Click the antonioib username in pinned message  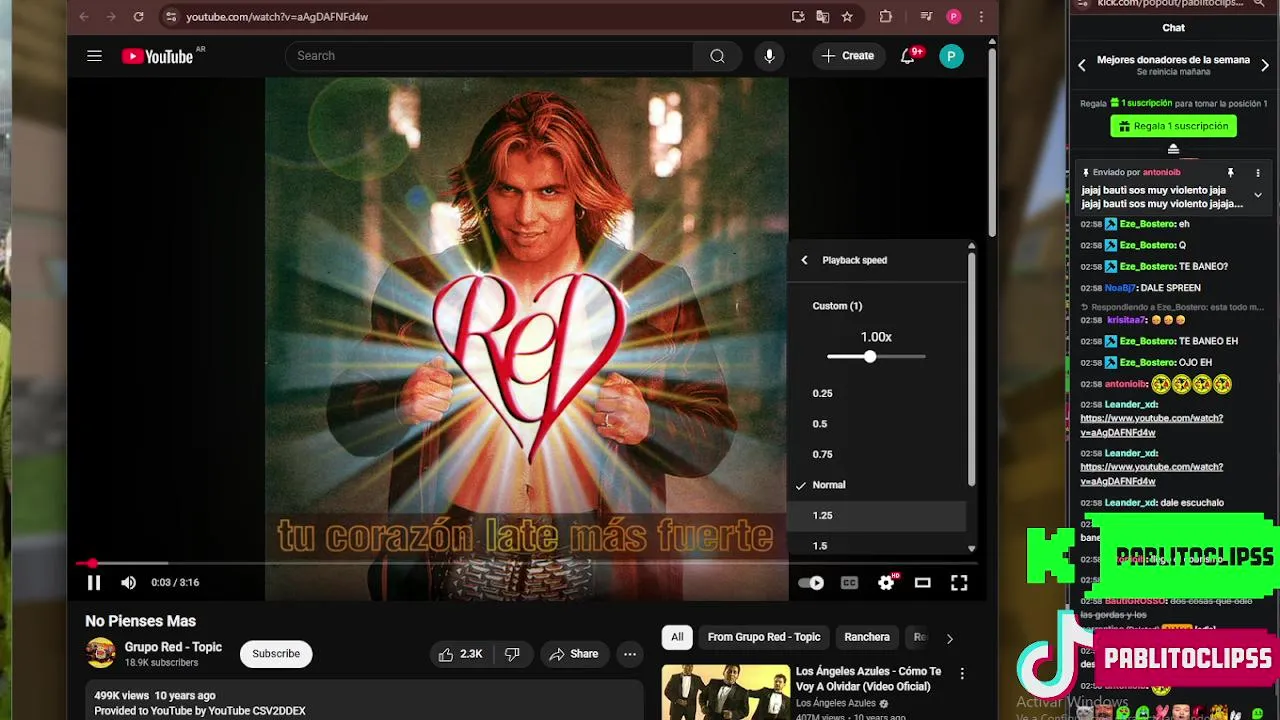[x=1161, y=173]
